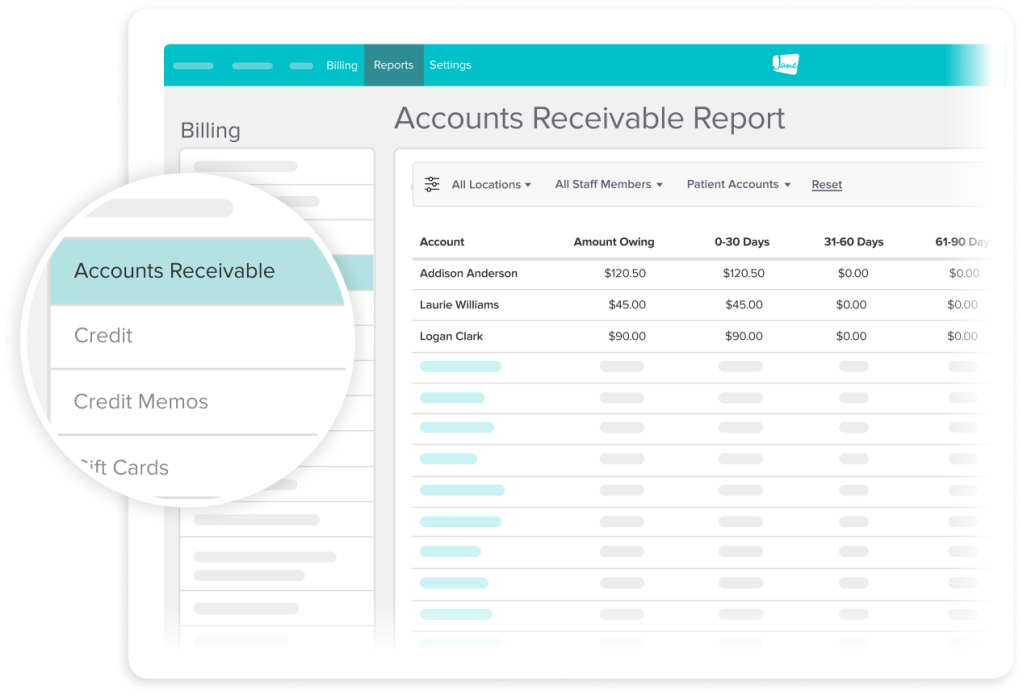Click the Reset link to clear filters
The width and height of the screenshot is (1023, 695).
(827, 184)
